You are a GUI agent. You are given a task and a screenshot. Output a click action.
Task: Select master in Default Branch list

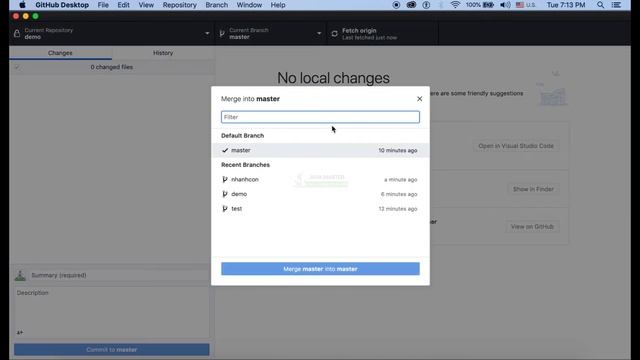pyautogui.click(x=320, y=150)
